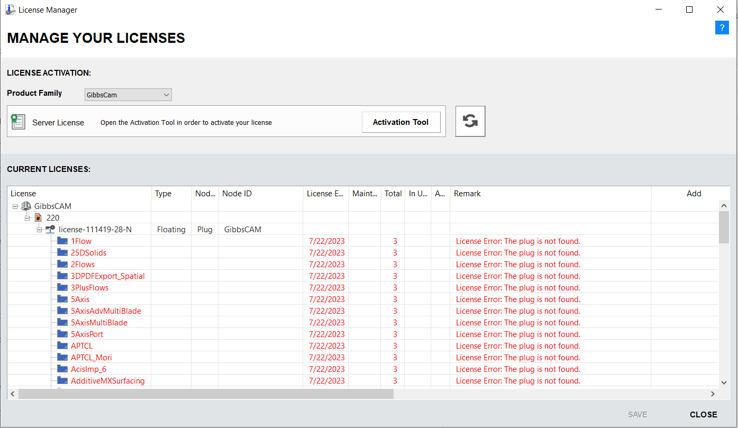Click the 220 version node icon
The height and width of the screenshot is (428, 738).
coord(38,218)
